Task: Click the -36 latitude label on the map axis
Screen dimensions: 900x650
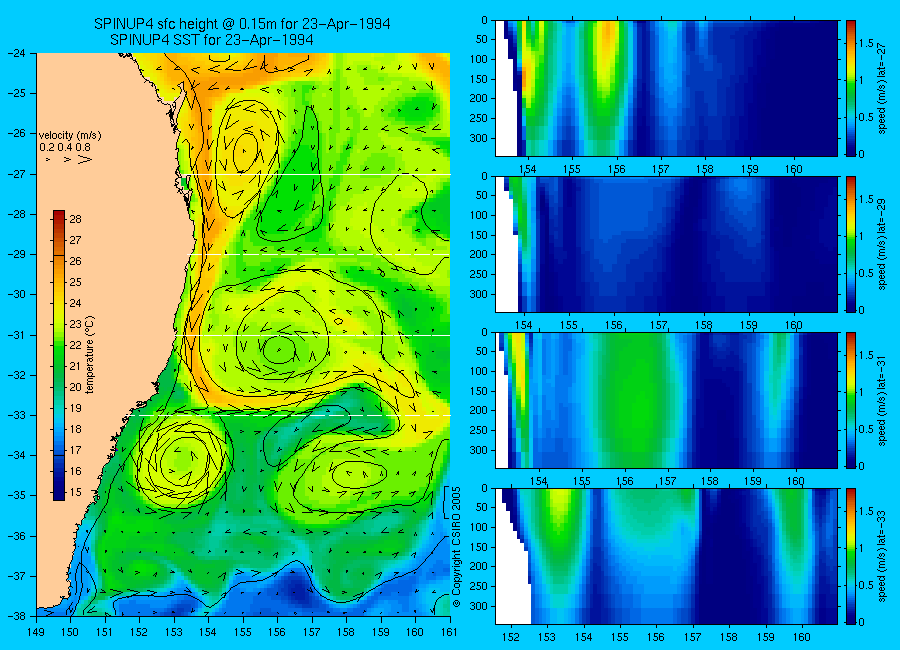Action: pyautogui.click(x=17, y=536)
